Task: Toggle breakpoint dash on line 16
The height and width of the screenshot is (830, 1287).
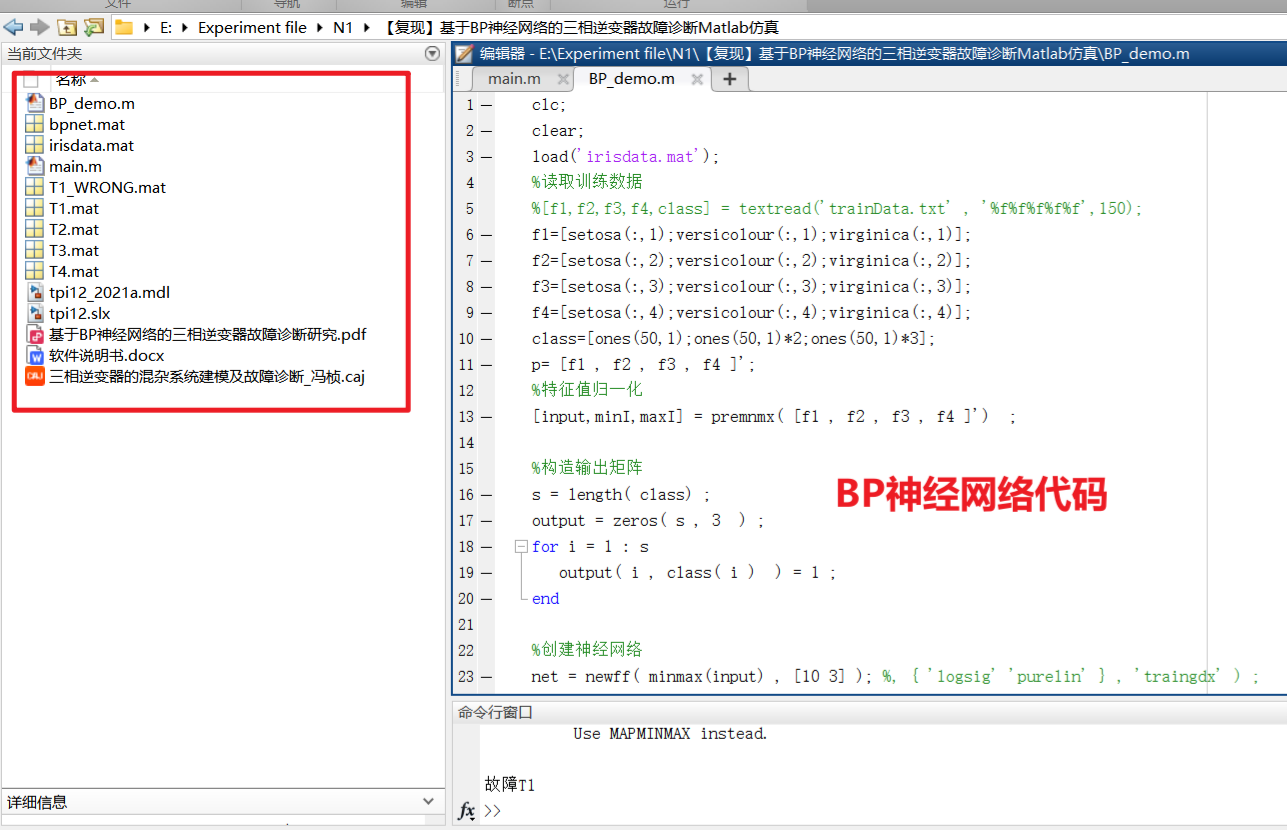Action: 486,494
